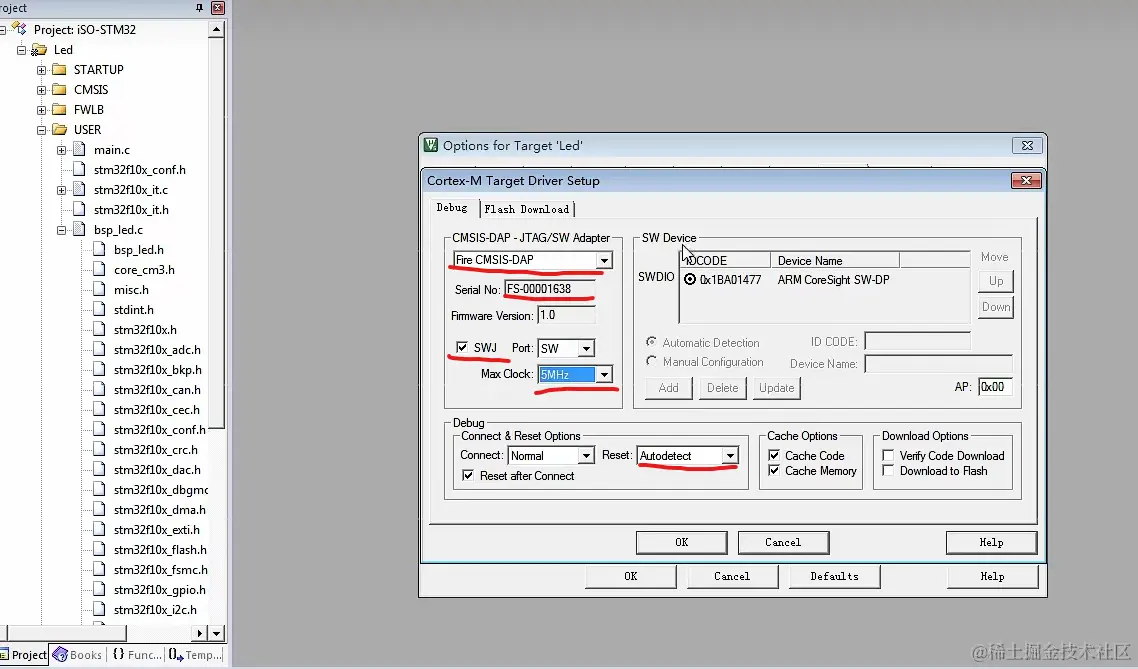1138x669 pixels.
Task: Switch to the Debug tab
Action: (452, 208)
